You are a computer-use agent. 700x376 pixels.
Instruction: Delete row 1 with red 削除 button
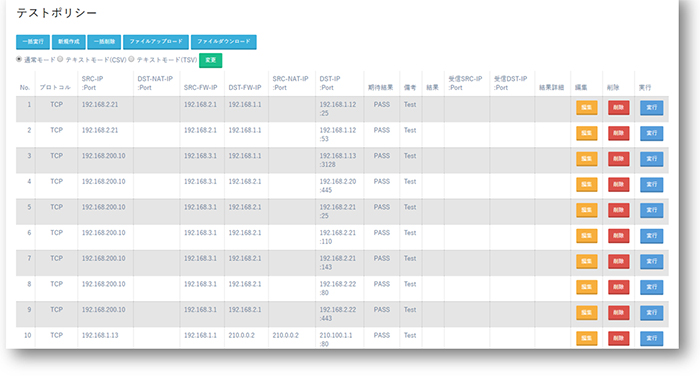coord(618,108)
